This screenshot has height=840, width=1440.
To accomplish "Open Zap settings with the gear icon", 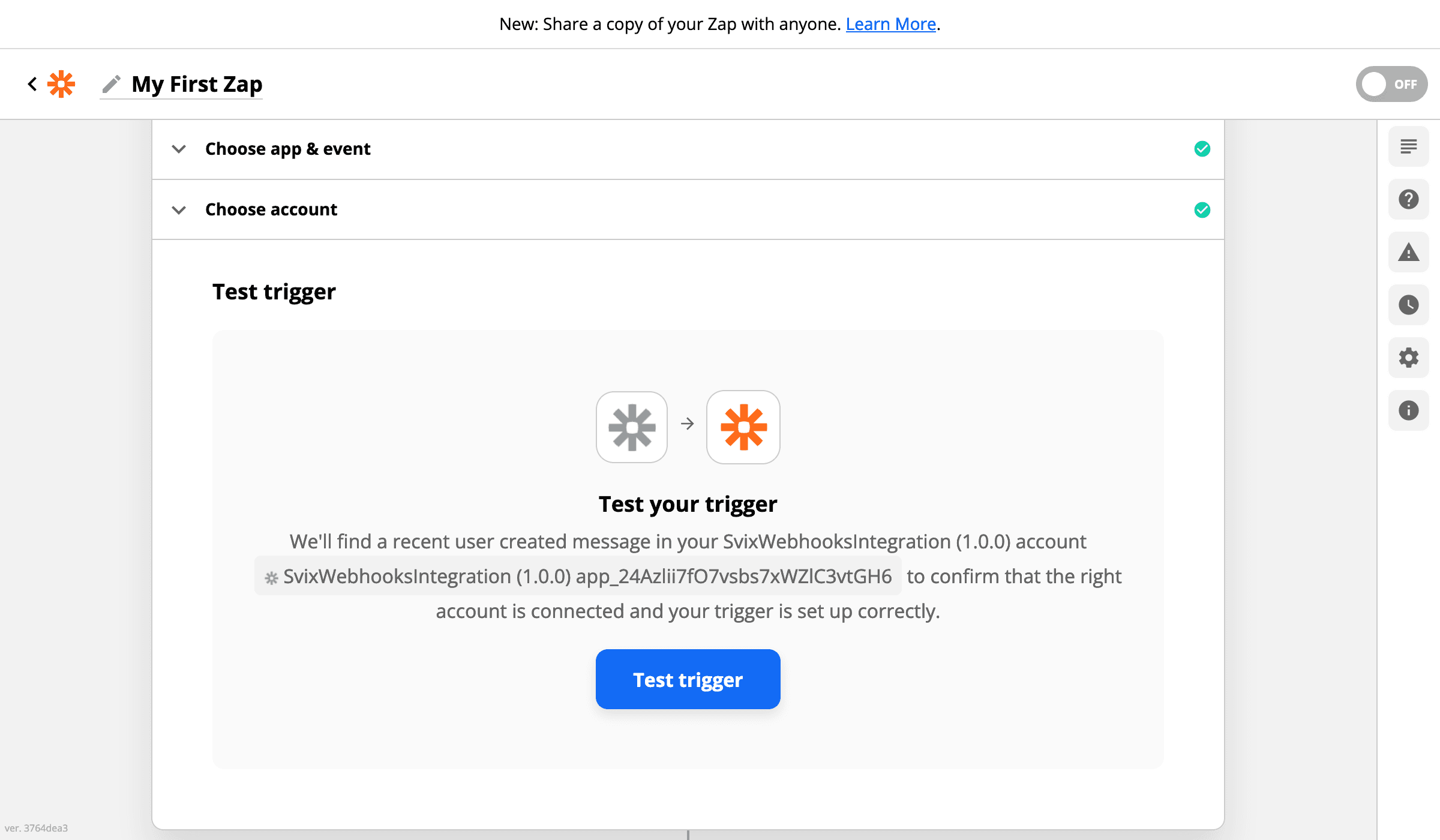I will [1408, 358].
